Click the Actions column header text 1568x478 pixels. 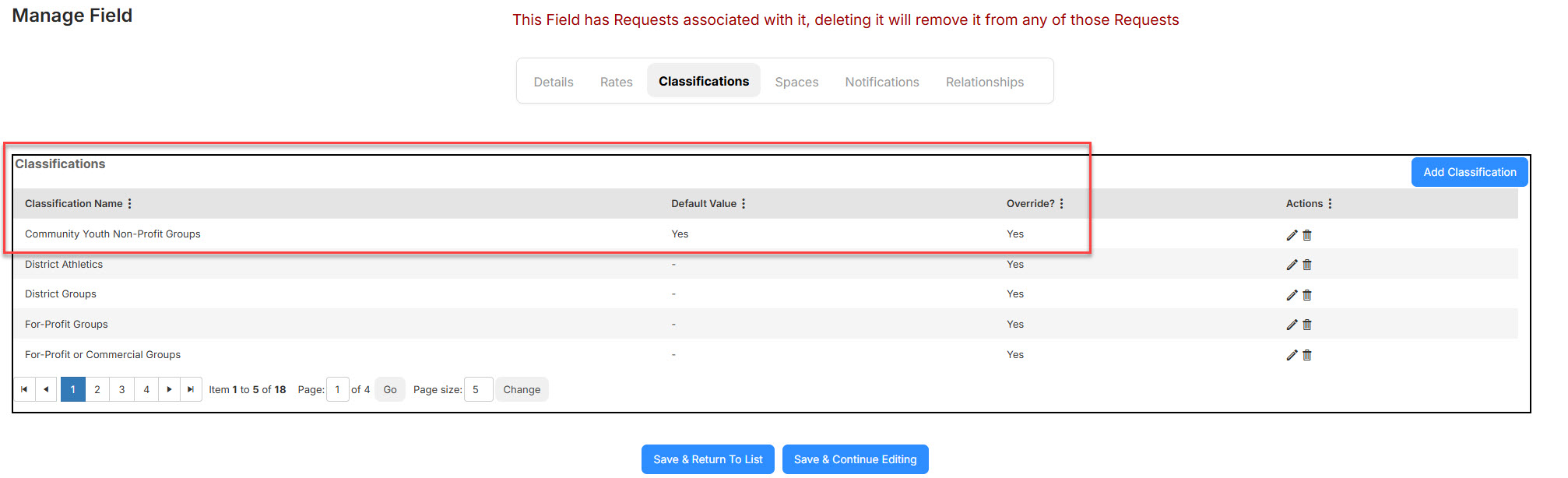point(1304,203)
